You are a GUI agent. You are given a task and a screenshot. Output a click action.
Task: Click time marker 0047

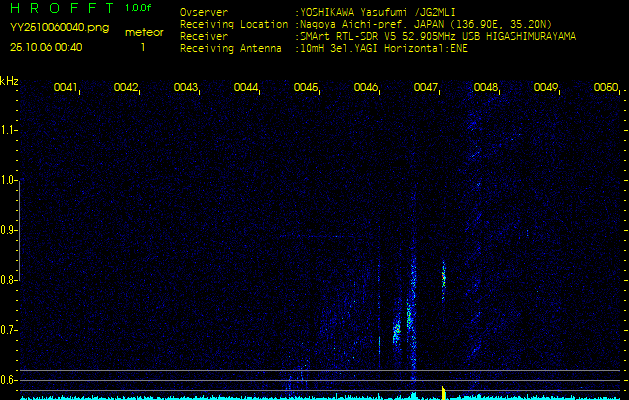click(x=425, y=87)
